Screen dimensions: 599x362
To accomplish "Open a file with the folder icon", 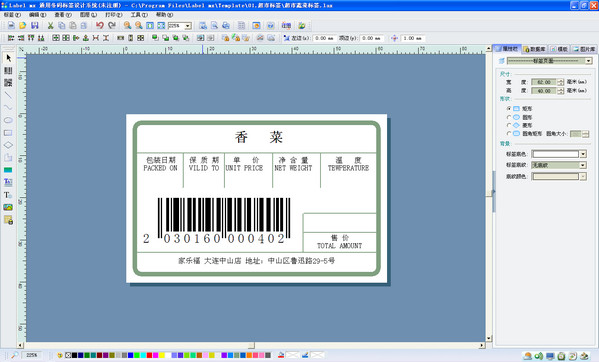I will 23,26.
